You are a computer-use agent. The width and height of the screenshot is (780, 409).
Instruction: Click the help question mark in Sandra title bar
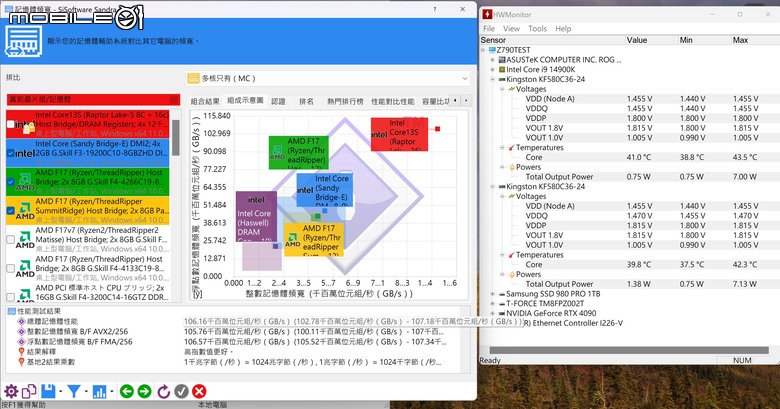coord(435,9)
